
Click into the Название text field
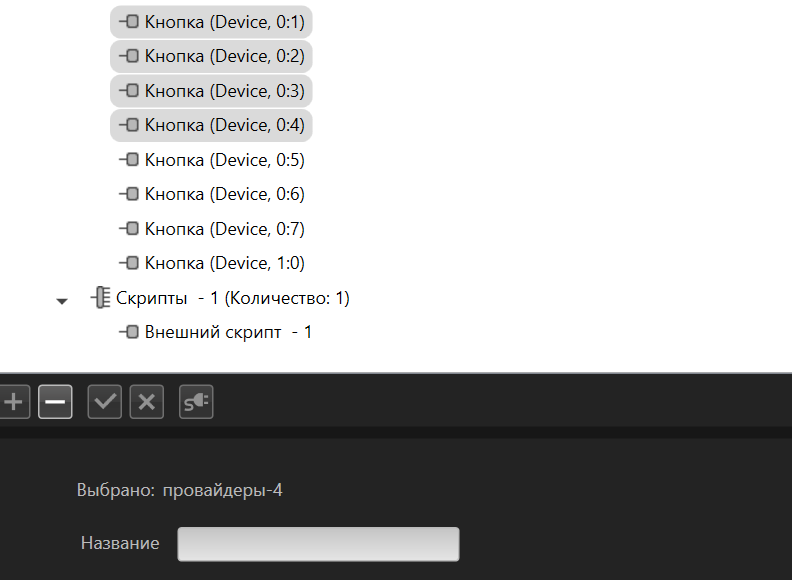tap(318, 544)
